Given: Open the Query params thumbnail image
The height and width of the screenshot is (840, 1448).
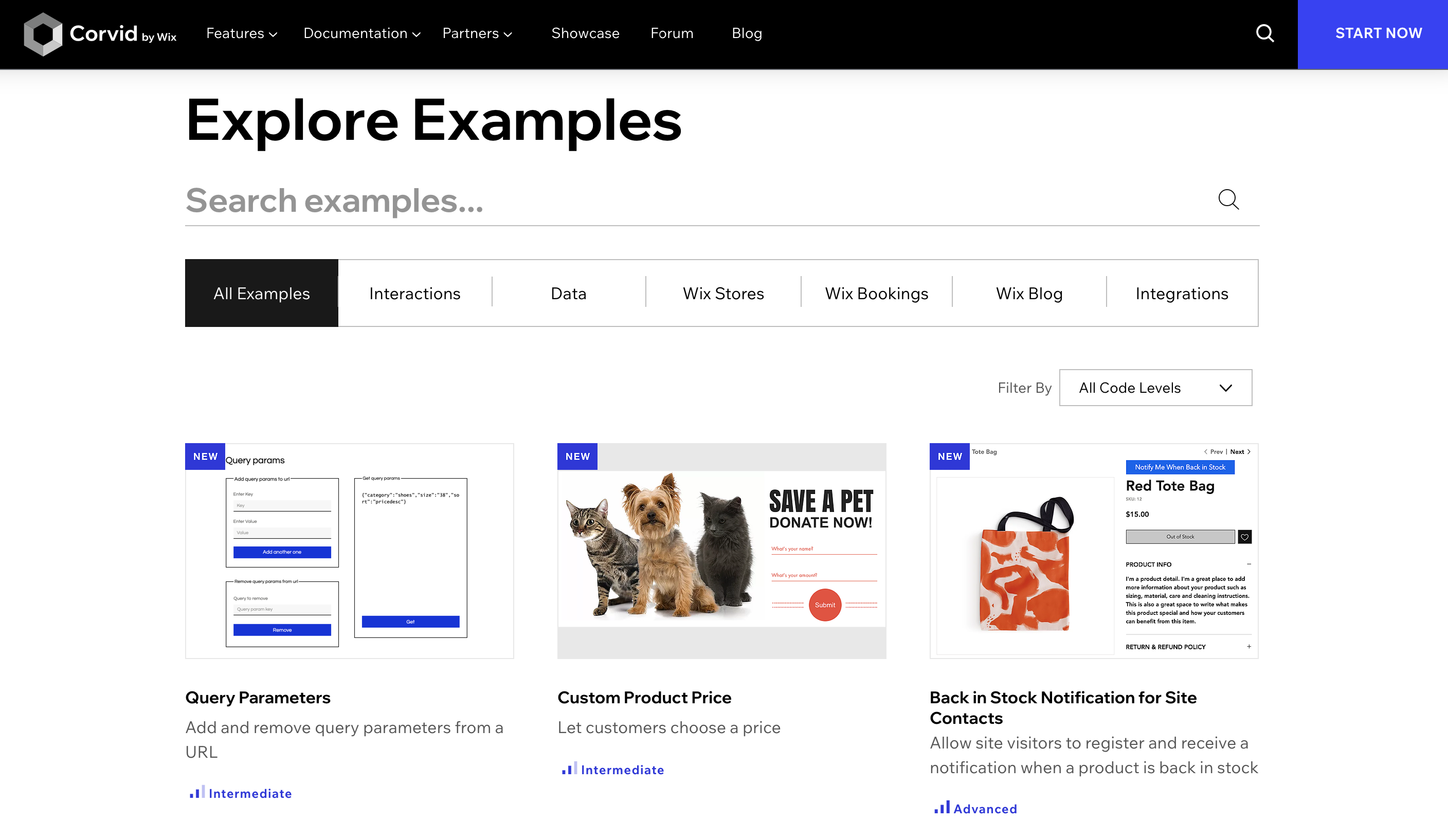Looking at the screenshot, I should [349, 551].
